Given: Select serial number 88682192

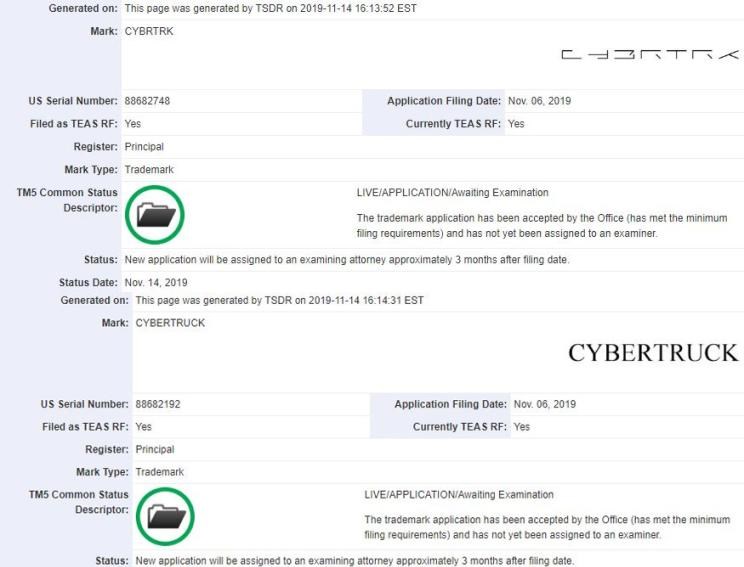Looking at the screenshot, I should [x=158, y=404].
